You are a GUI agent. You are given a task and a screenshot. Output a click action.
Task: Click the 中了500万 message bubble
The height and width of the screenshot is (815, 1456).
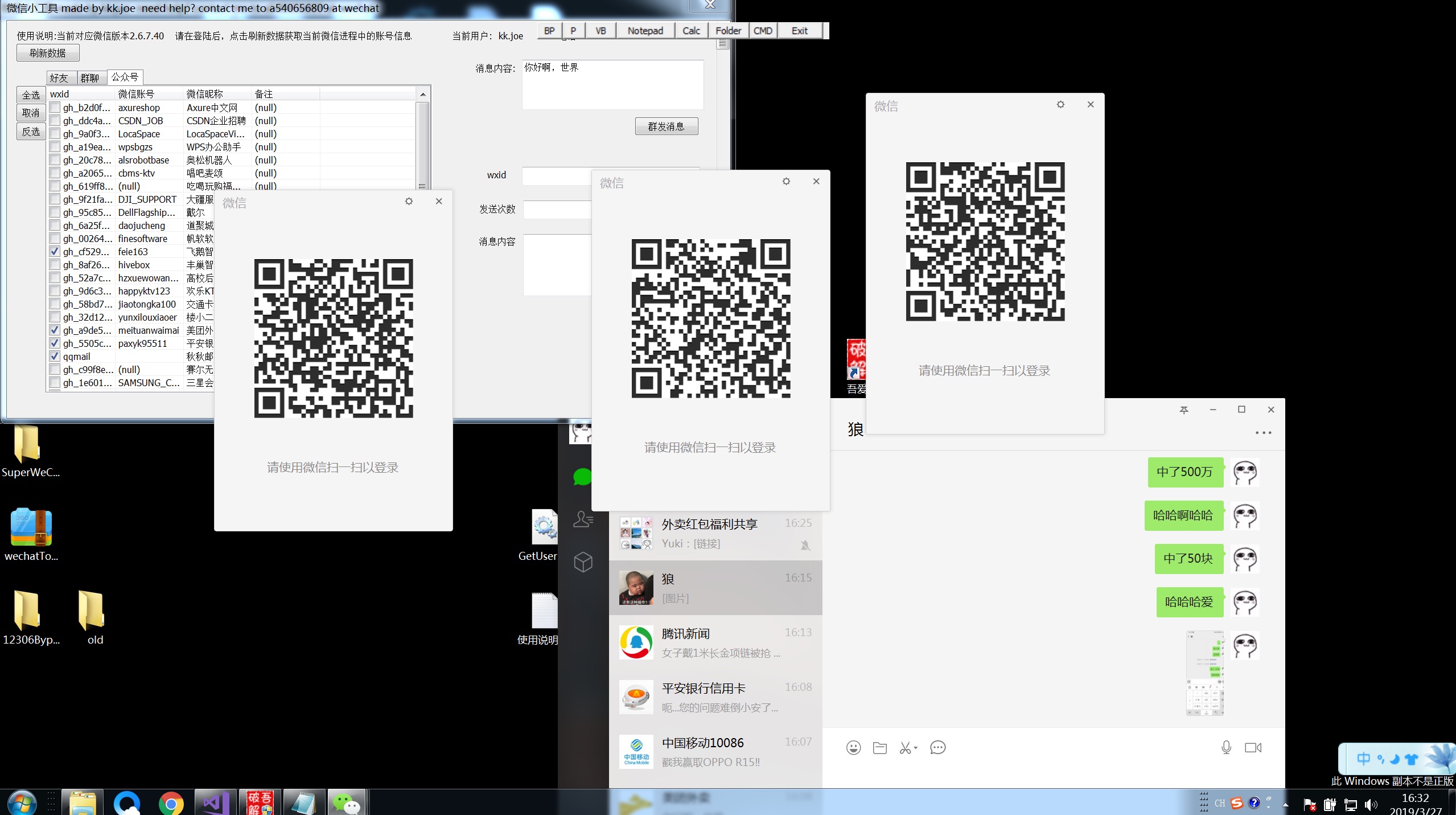pyautogui.click(x=1185, y=472)
